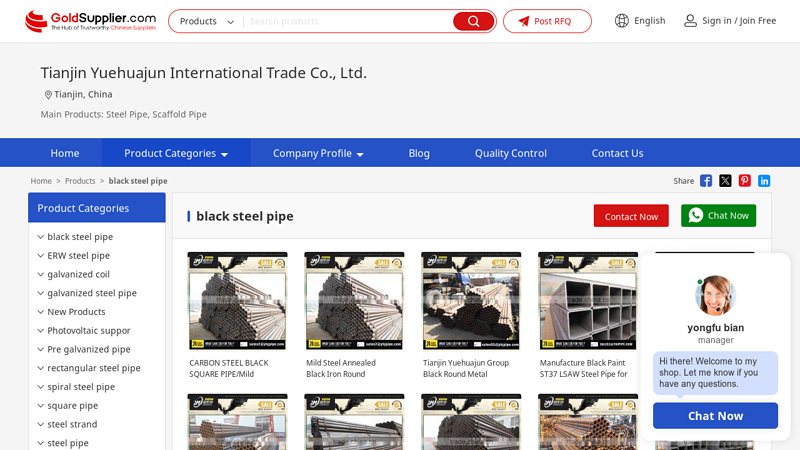Click the red Contact Now button
Viewport: 800px width, 450px height.
click(x=631, y=216)
